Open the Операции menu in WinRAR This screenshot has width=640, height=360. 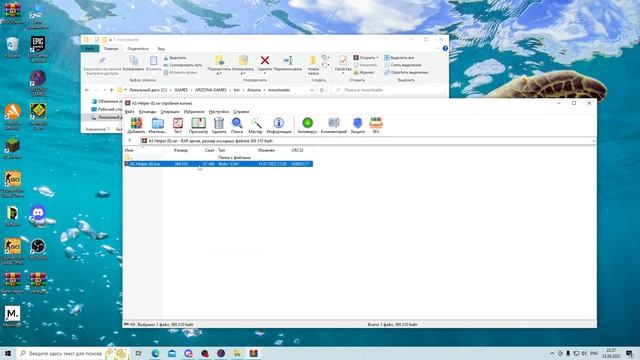(170, 112)
